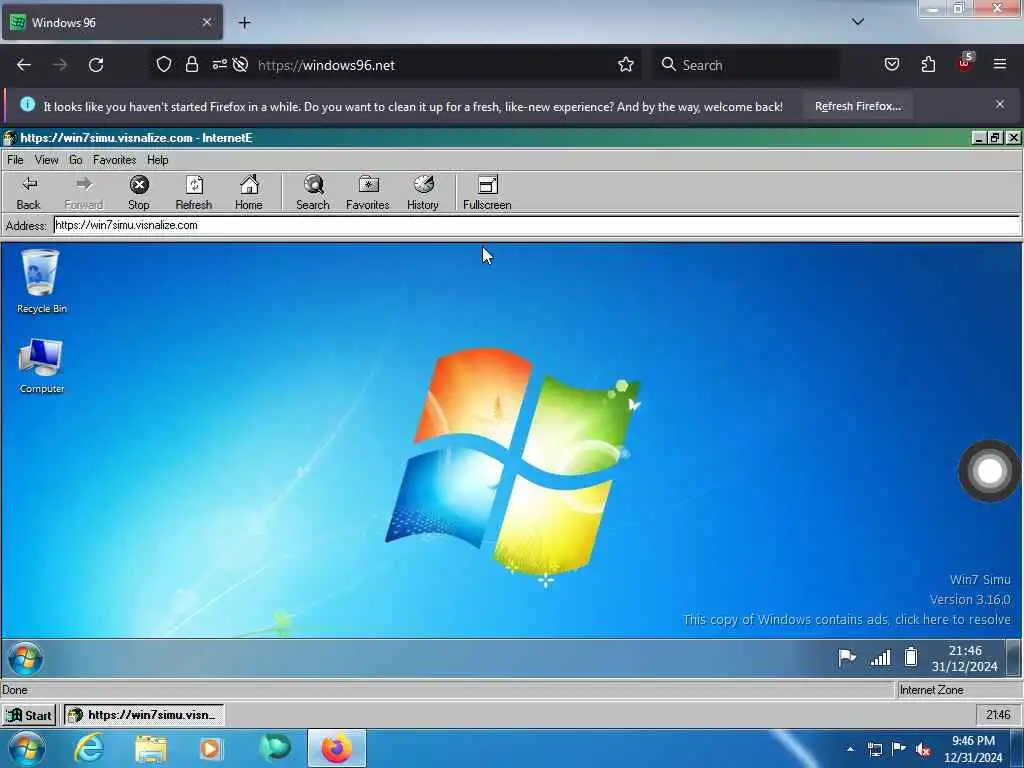Select the Recycle Bin desktop icon
Screen dimensions: 1024x768
coord(41,281)
